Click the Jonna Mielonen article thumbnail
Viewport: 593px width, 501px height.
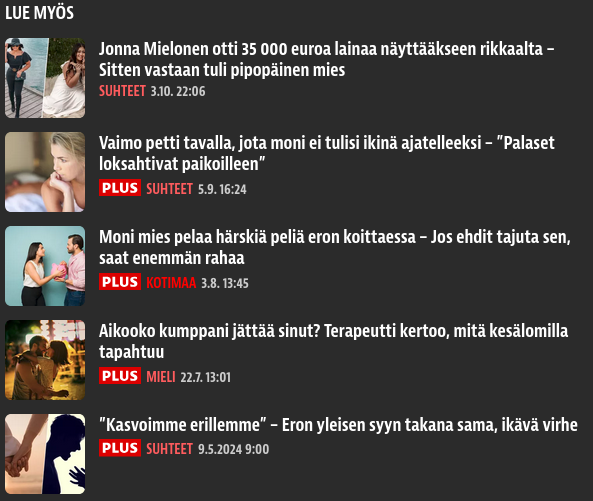pyautogui.click(x=45, y=78)
